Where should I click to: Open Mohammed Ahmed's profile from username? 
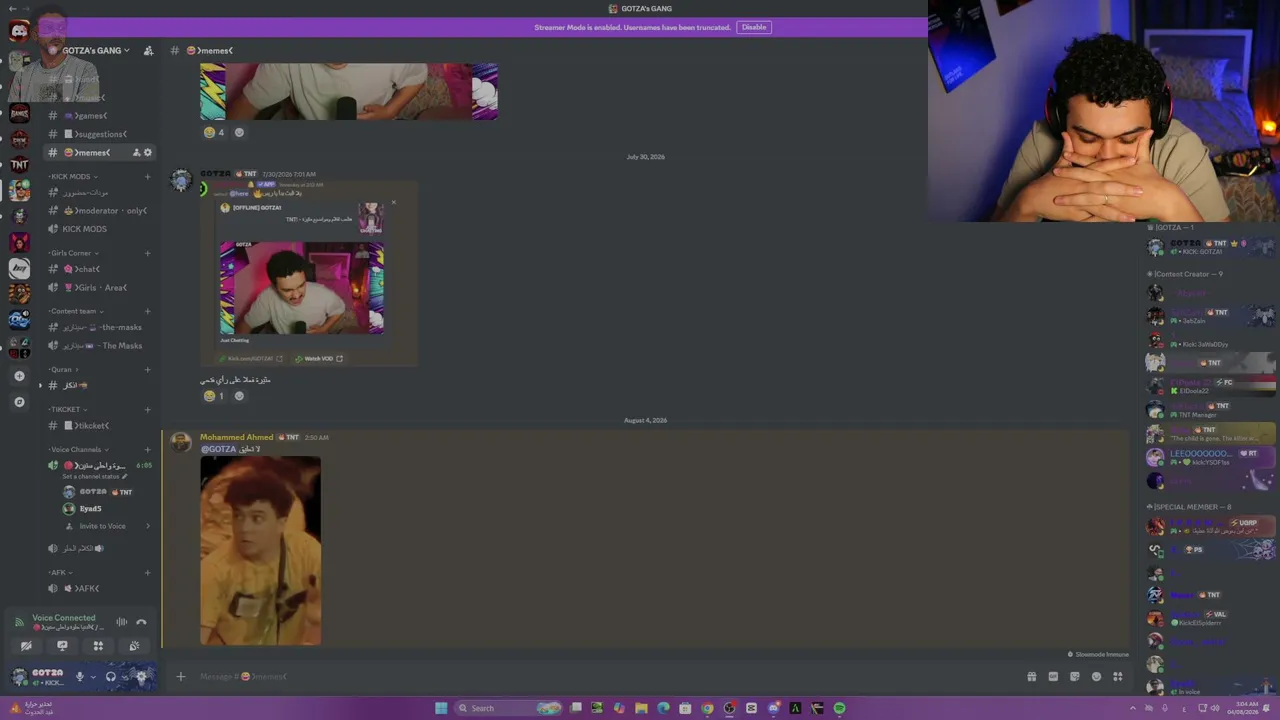[236, 437]
